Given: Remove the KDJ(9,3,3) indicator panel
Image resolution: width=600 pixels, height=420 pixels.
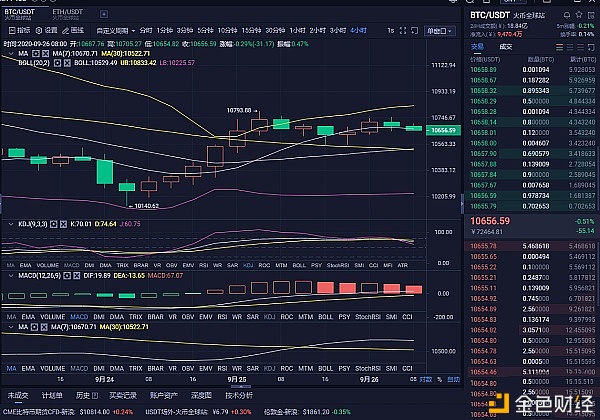Looking at the screenshot, I should point(63,224).
